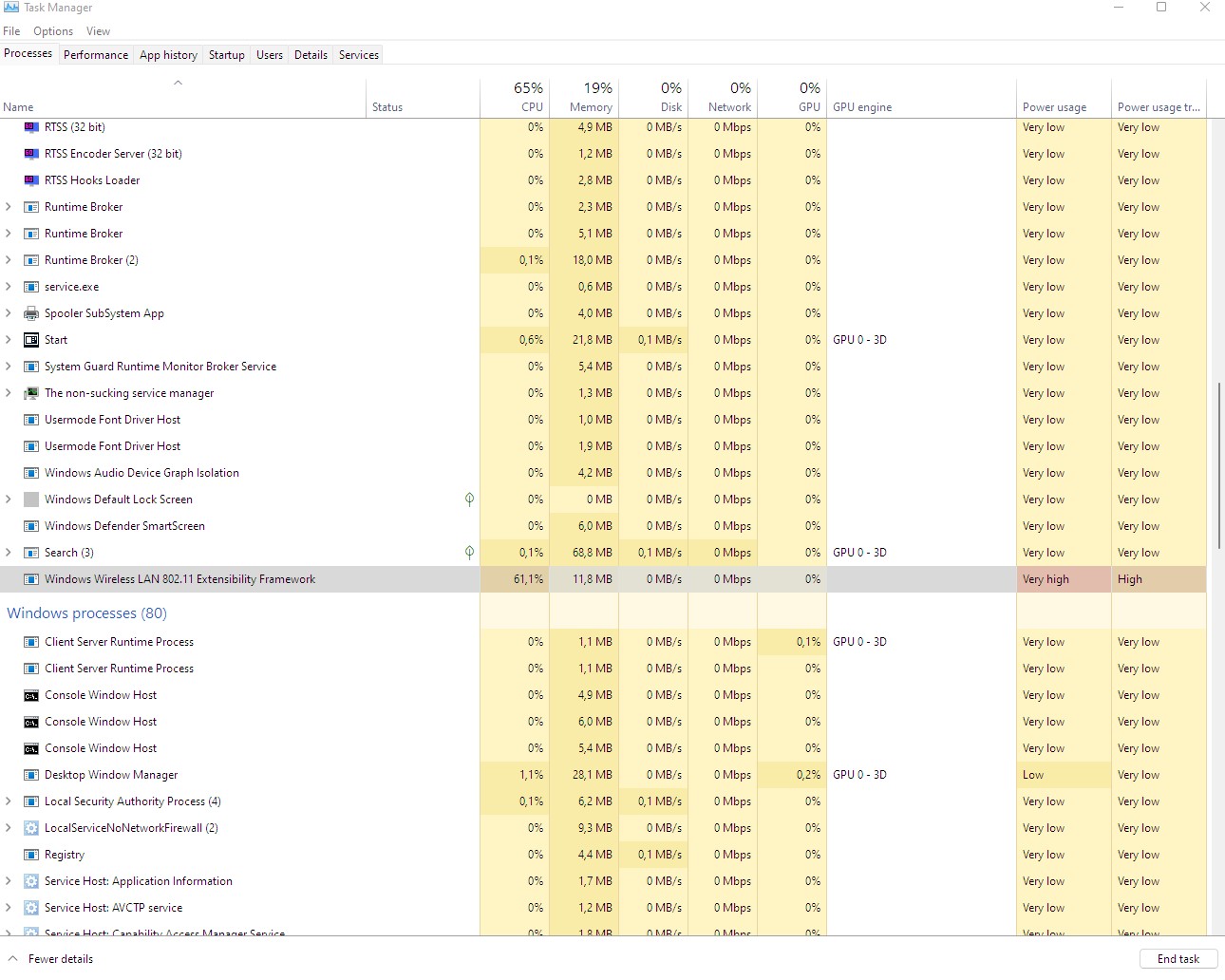Expand Local Security Authority Process (4)
This screenshot has height=980, width=1225.
click(x=9, y=801)
